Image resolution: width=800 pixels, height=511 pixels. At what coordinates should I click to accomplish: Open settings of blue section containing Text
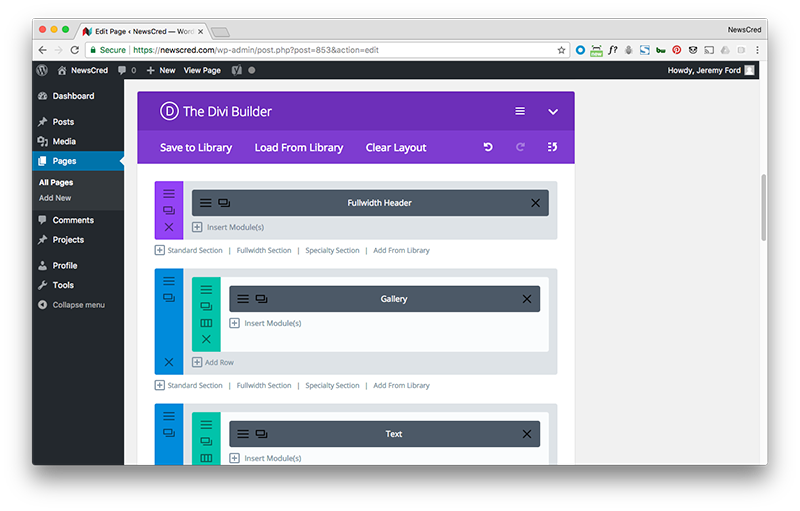click(x=169, y=416)
